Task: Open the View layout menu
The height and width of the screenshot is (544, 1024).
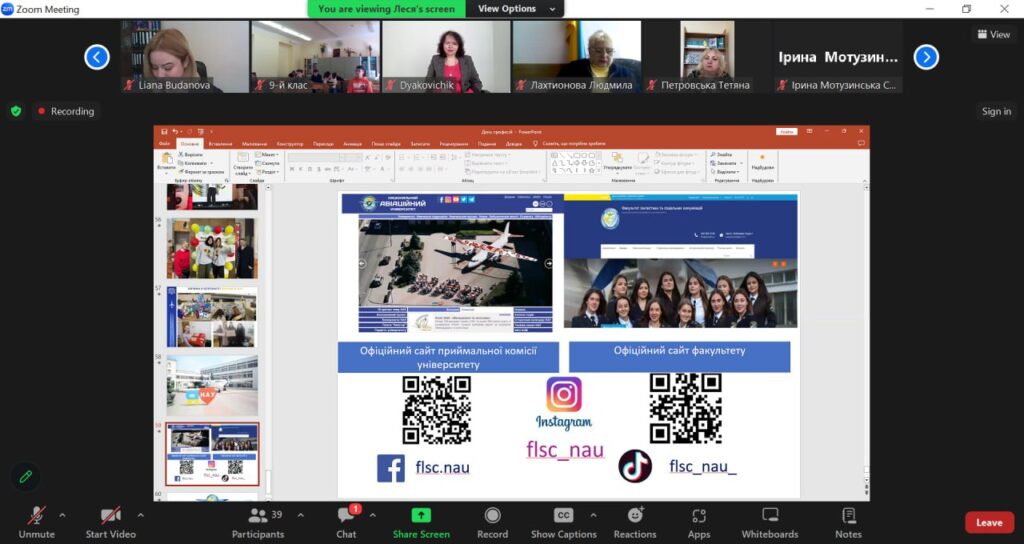Action: click(x=993, y=34)
